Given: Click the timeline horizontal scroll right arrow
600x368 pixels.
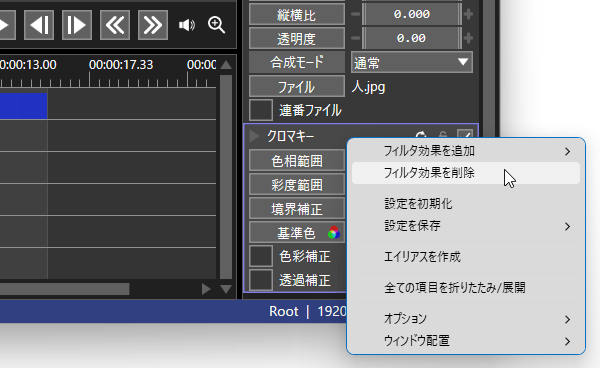Looking at the screenshot, I should click(x=206, y=289).
